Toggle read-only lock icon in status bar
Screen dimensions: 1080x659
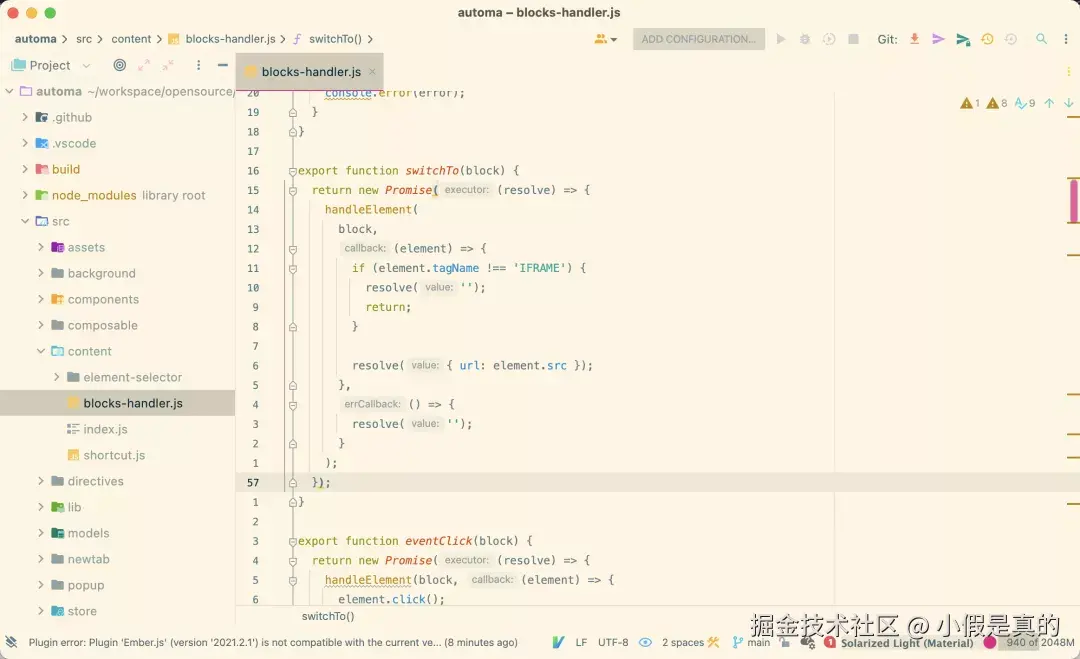[785, 642]
